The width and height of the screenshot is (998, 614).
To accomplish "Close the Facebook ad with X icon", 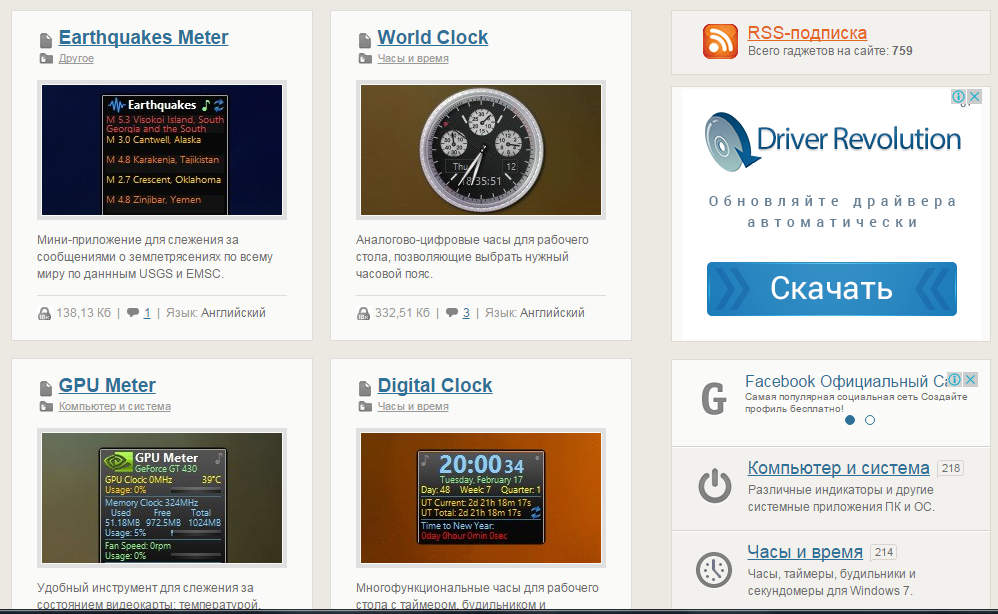I will point(970,380).
